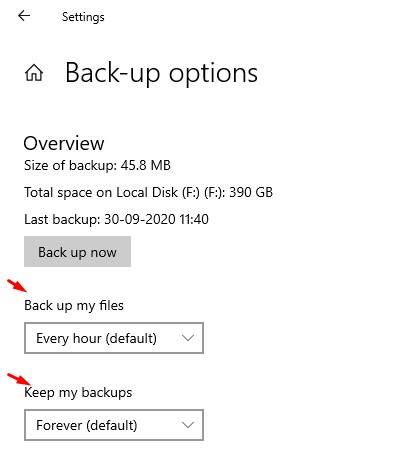Click the 45.8 MB backup size value
This screenshot has height=473, width=414.
pos(146,165)
